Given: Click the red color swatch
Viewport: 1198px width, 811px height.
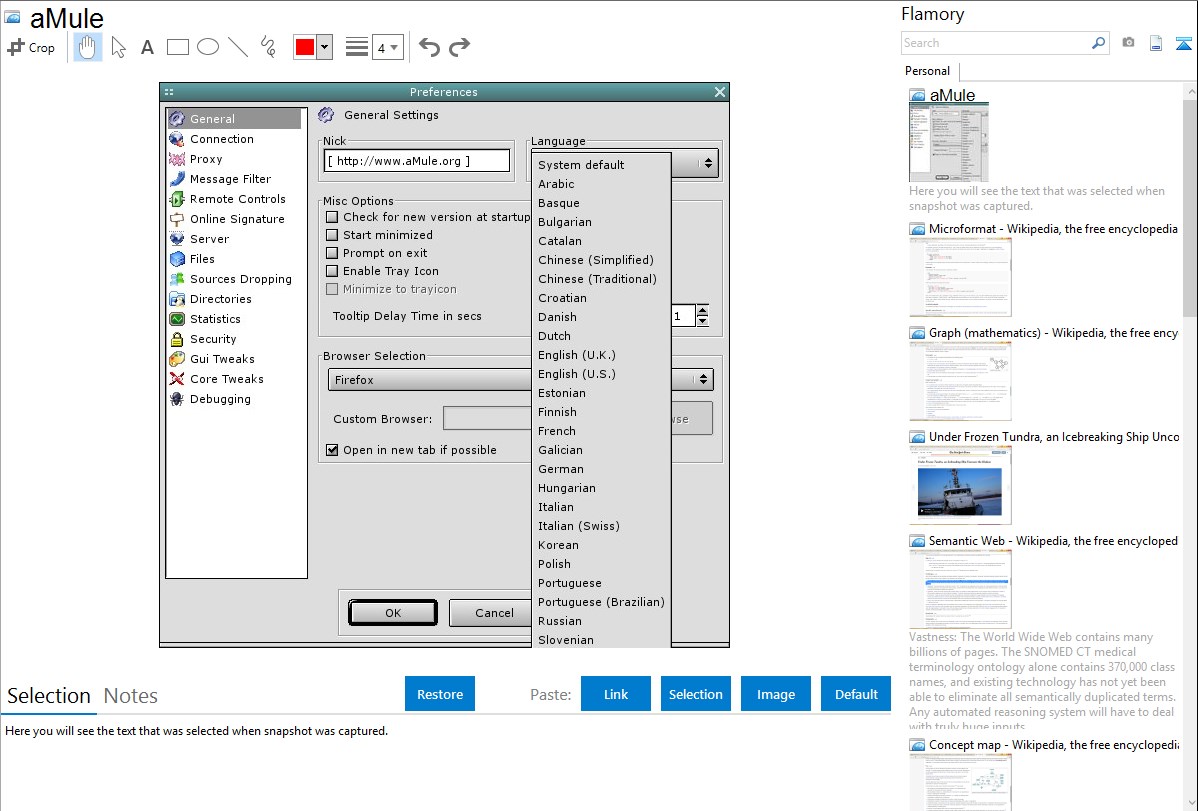Looking at the screenshot, I should tap(305, 47).
